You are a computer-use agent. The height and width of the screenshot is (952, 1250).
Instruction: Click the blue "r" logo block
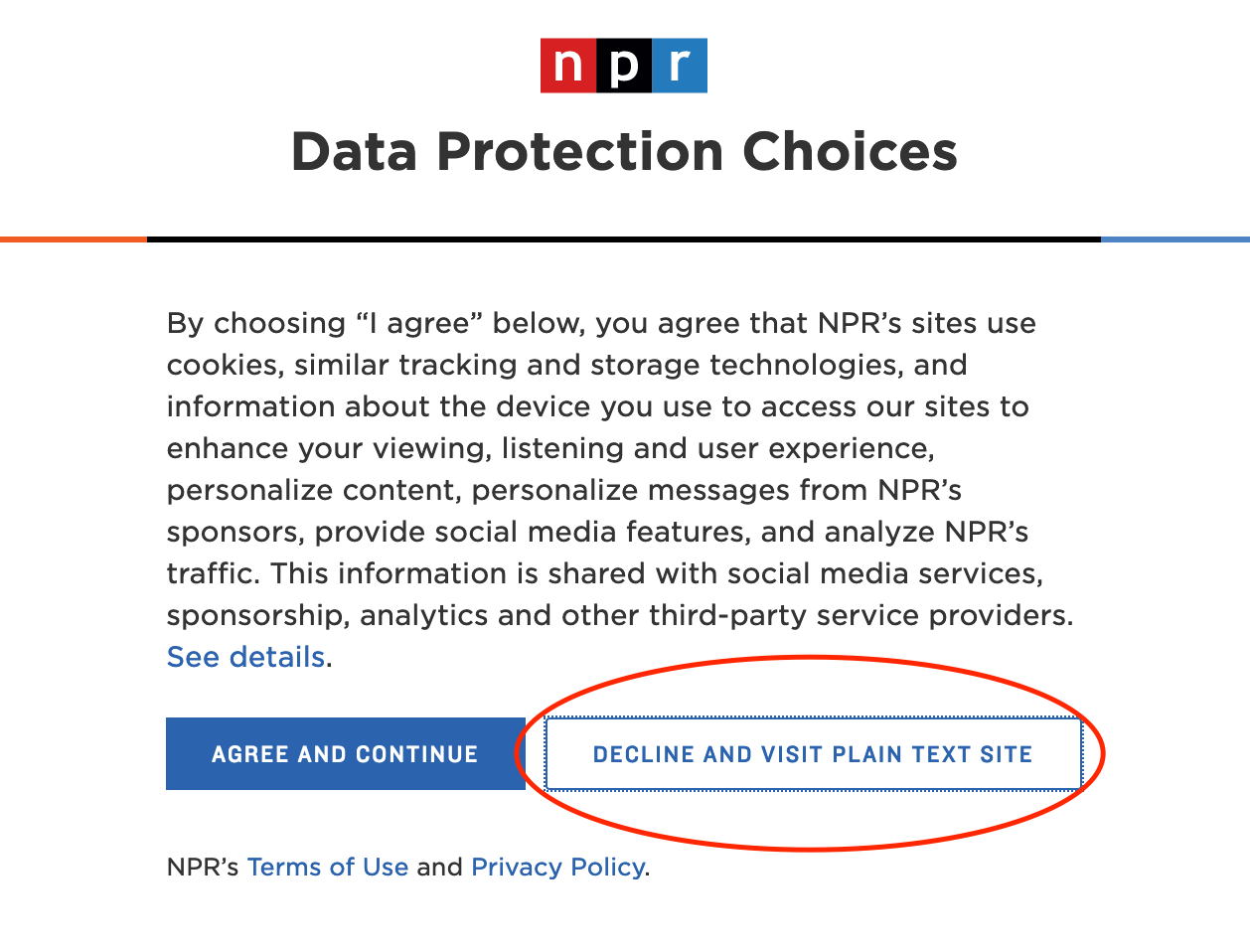point(680,66)
